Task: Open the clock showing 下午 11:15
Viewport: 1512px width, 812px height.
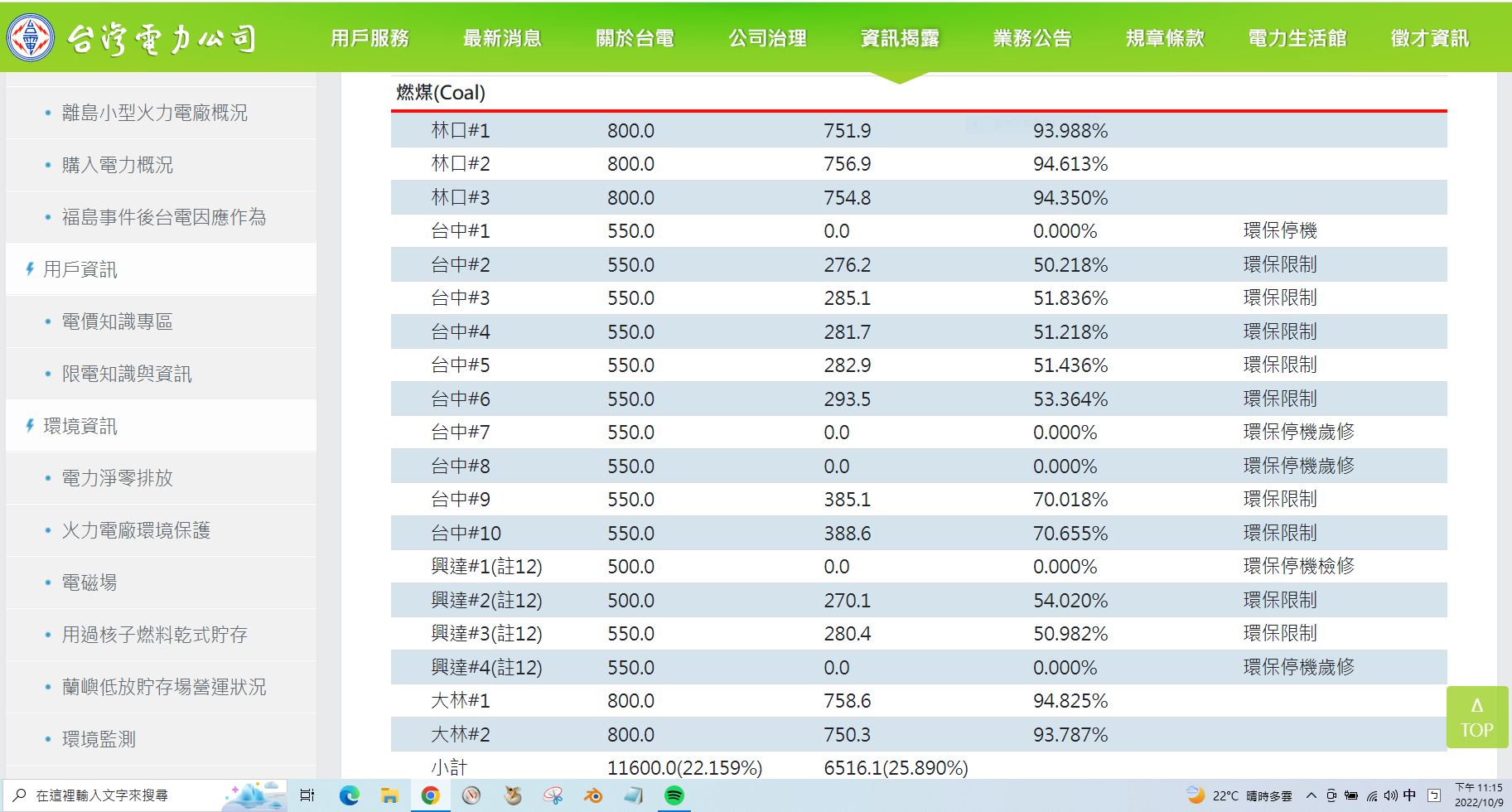Action: tap(1479, 795)
